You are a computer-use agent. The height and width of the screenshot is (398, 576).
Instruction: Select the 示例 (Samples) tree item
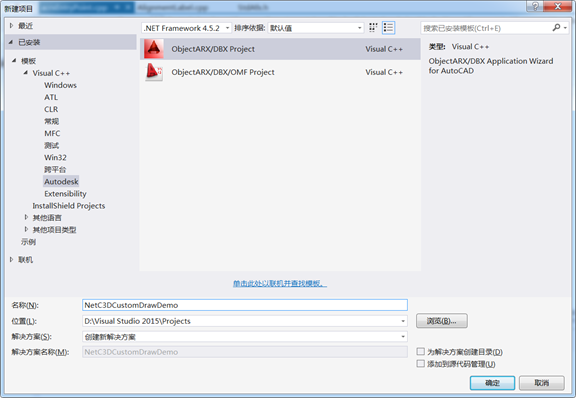(28, 242)
